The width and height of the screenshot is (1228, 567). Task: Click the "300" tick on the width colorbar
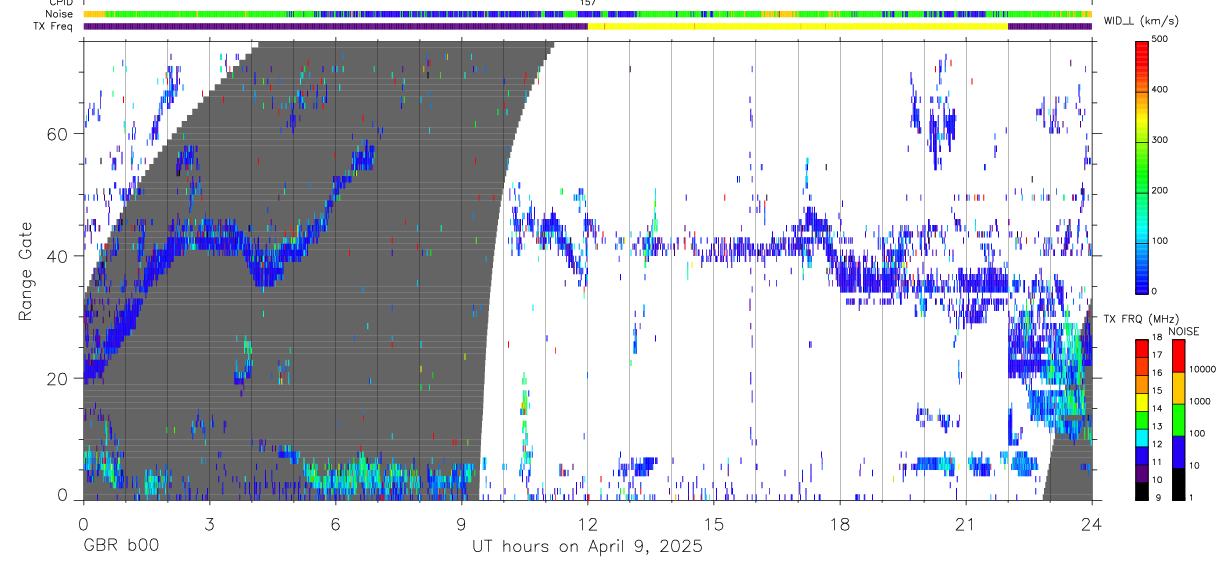[x=1160, y=140]
